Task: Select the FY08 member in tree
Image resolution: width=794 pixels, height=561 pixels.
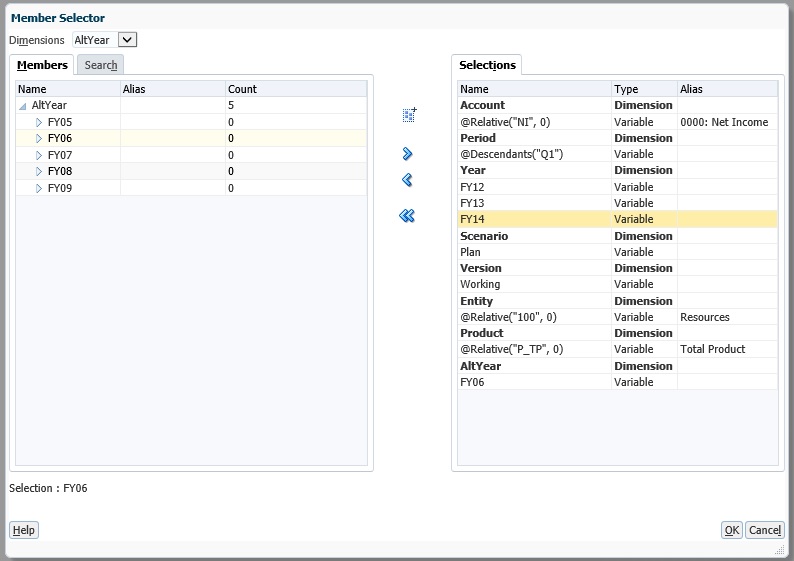Action: click(x=60, y=171)
